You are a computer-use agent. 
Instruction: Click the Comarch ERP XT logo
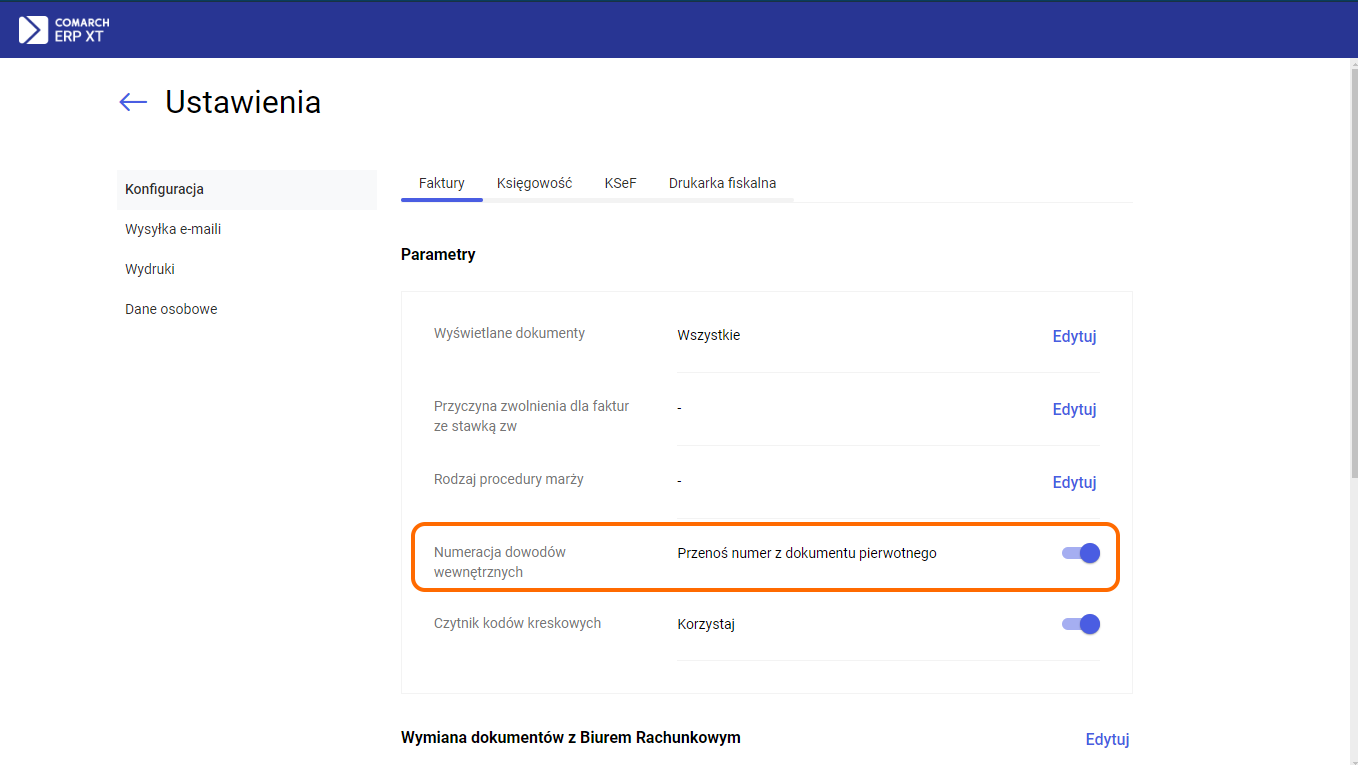tap(64, 29)
